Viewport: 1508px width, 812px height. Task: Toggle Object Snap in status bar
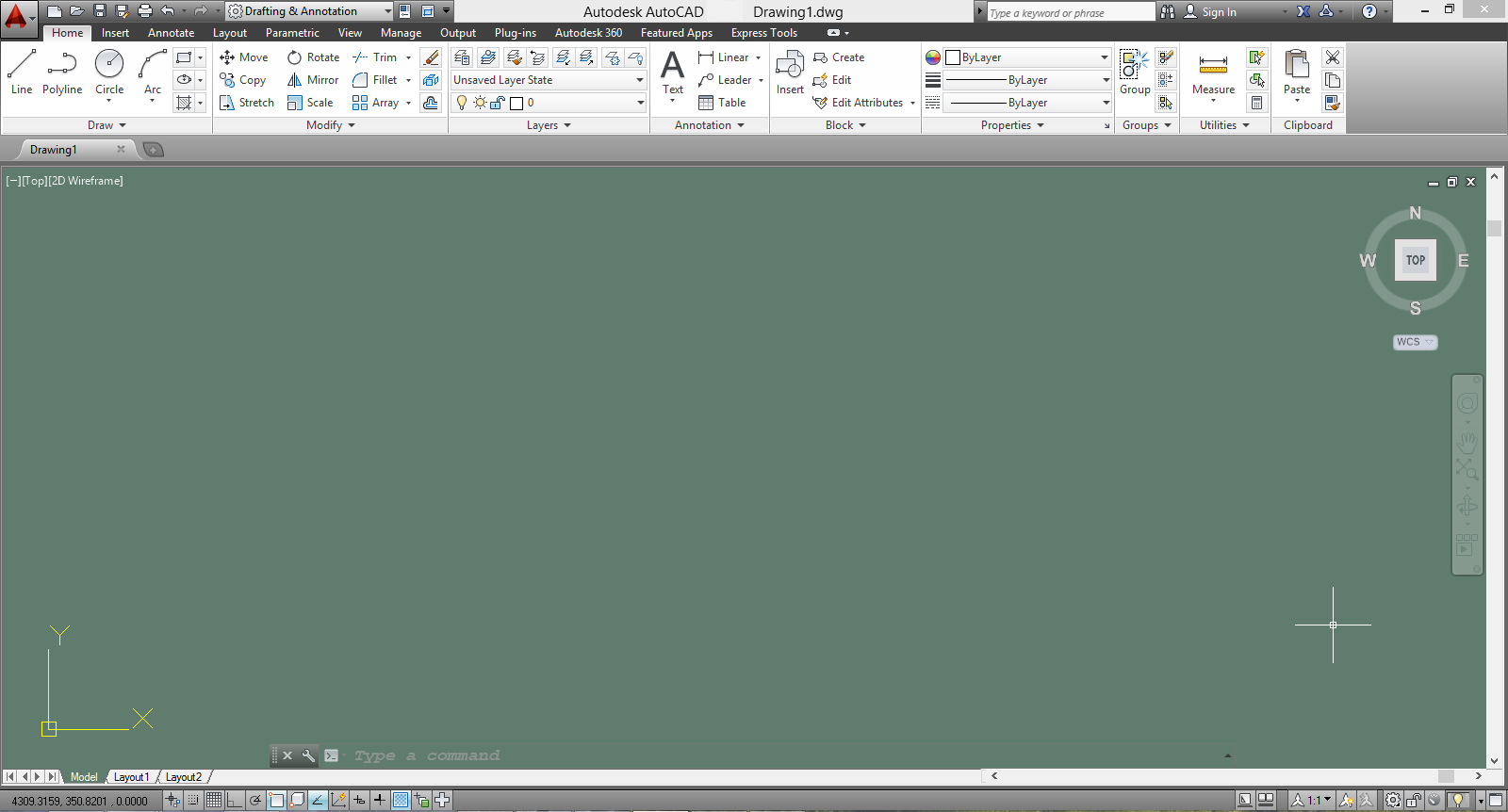(276, 801)
